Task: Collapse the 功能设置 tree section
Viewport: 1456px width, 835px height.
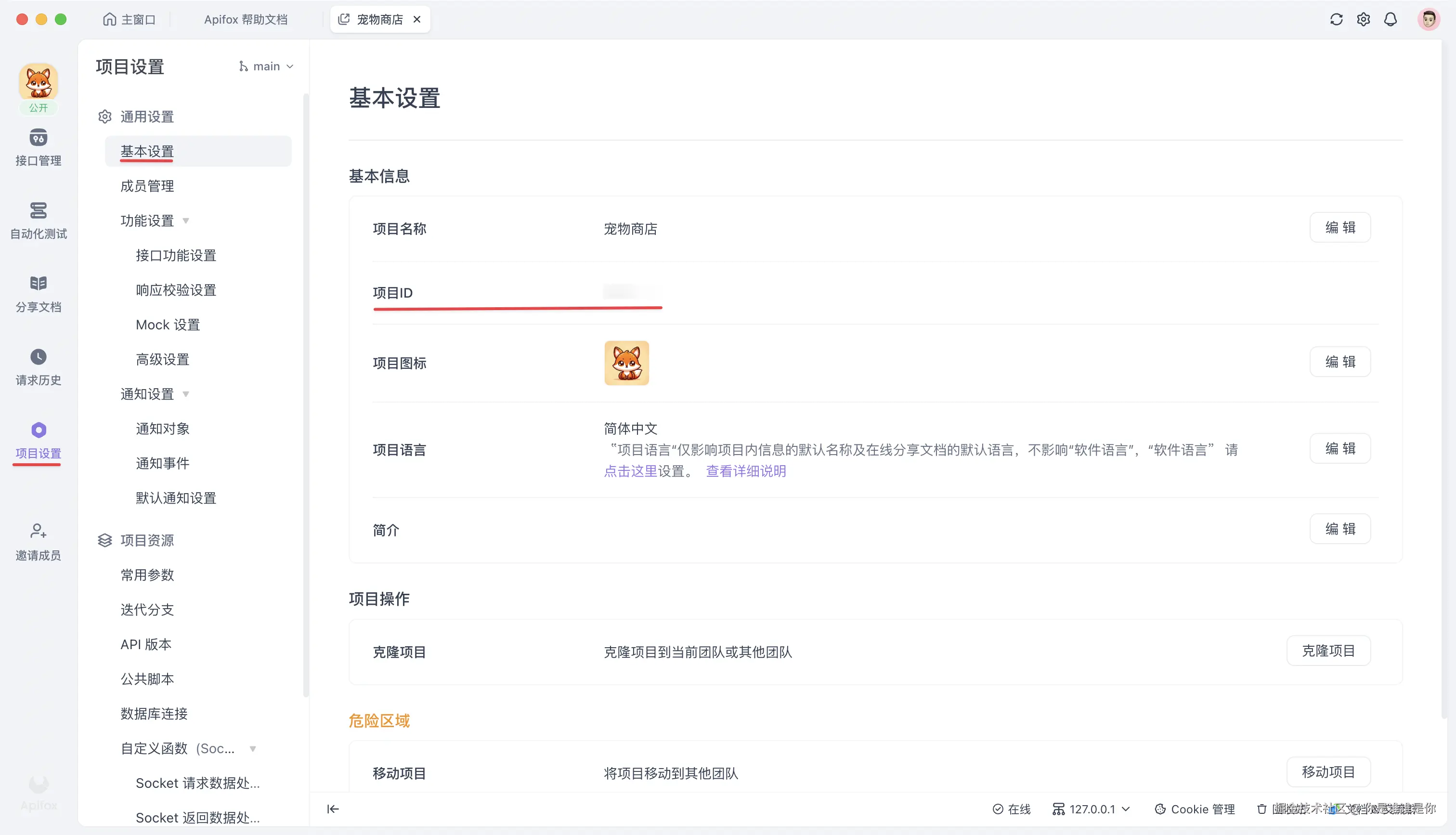Action: click(186, 221)
